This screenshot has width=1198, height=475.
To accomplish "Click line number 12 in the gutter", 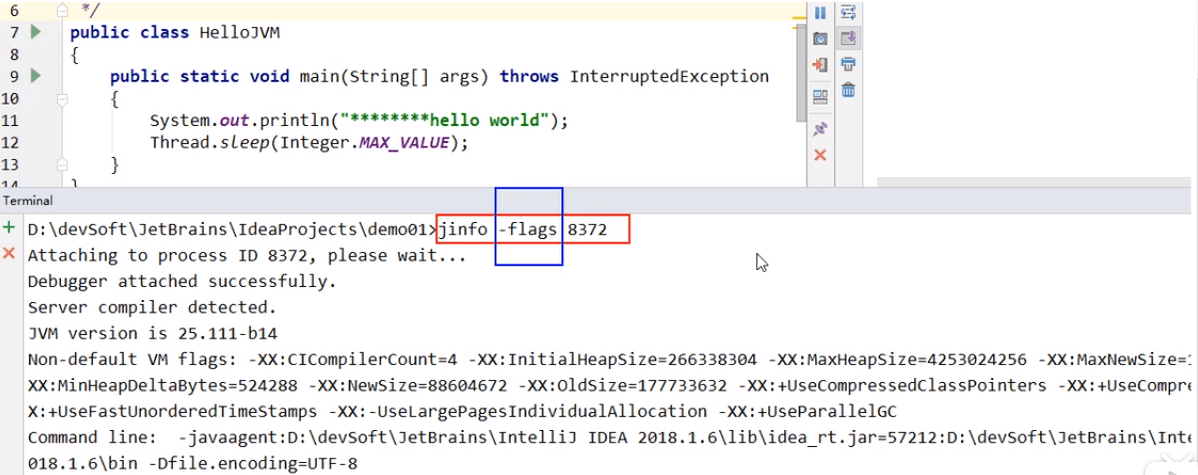I will pos(11,143).
